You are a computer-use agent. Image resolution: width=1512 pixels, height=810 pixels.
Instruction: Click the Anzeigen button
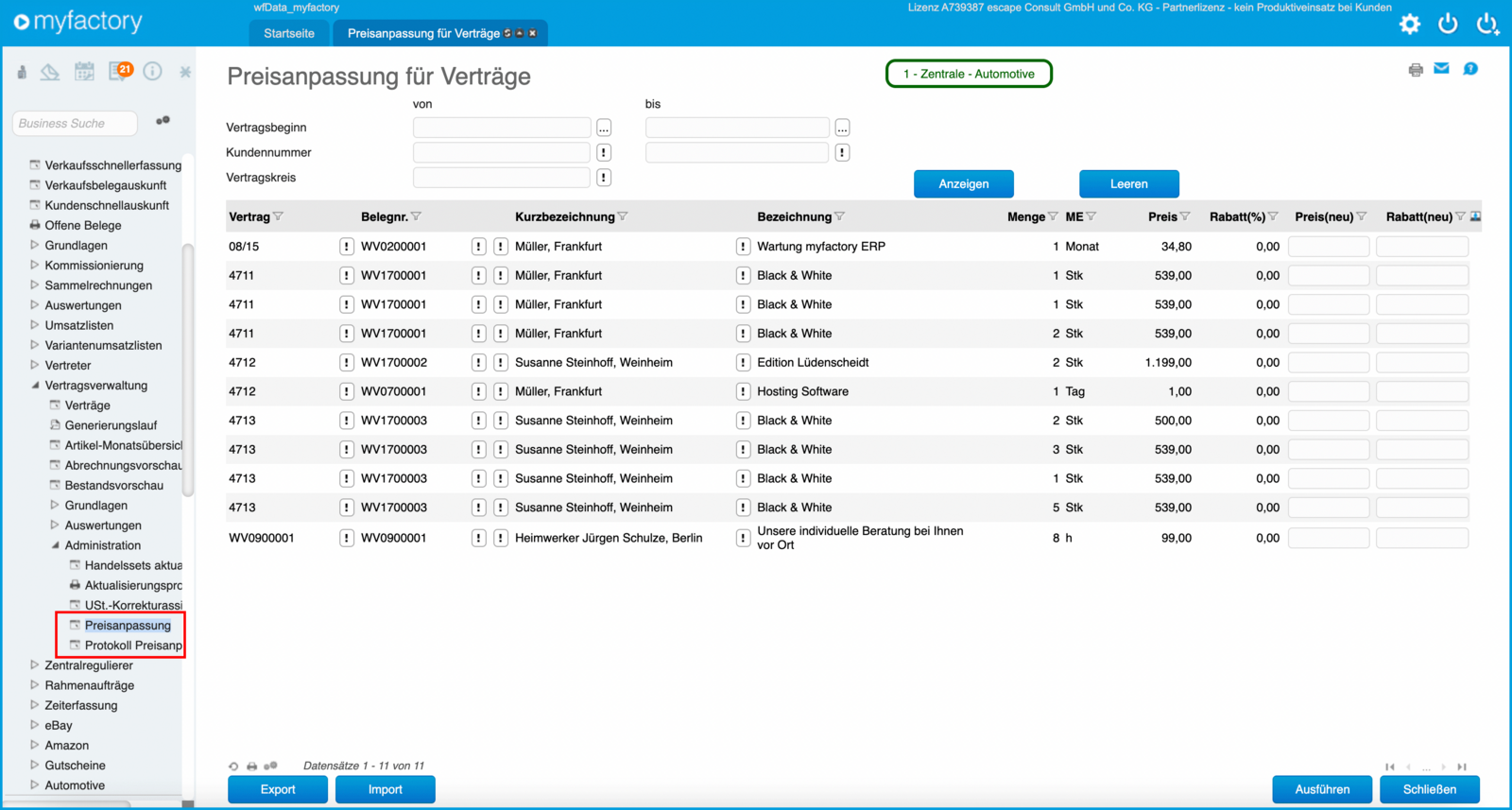tap(964, 184)
